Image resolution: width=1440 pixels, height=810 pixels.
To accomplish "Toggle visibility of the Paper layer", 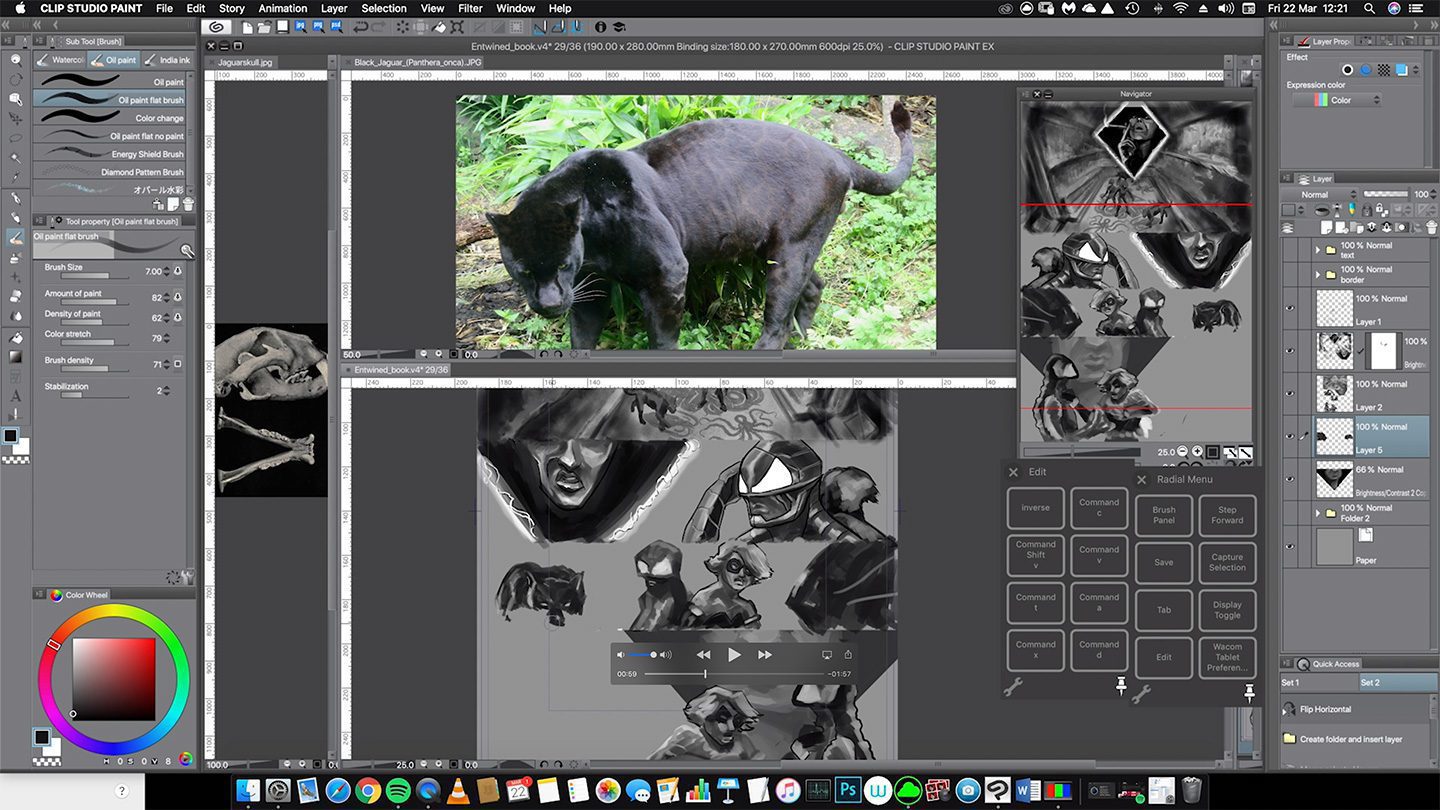I will coord(1289,547).
